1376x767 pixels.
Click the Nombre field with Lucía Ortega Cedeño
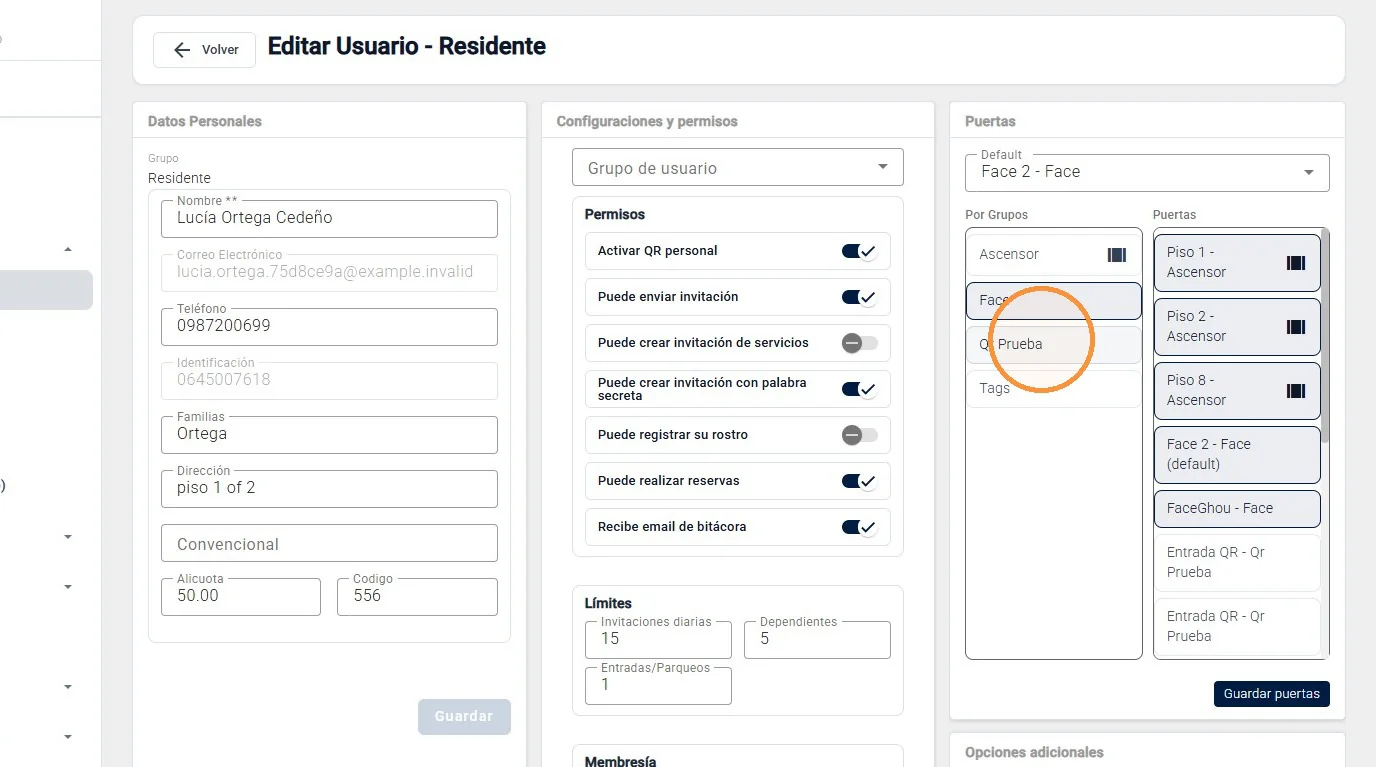329,218
